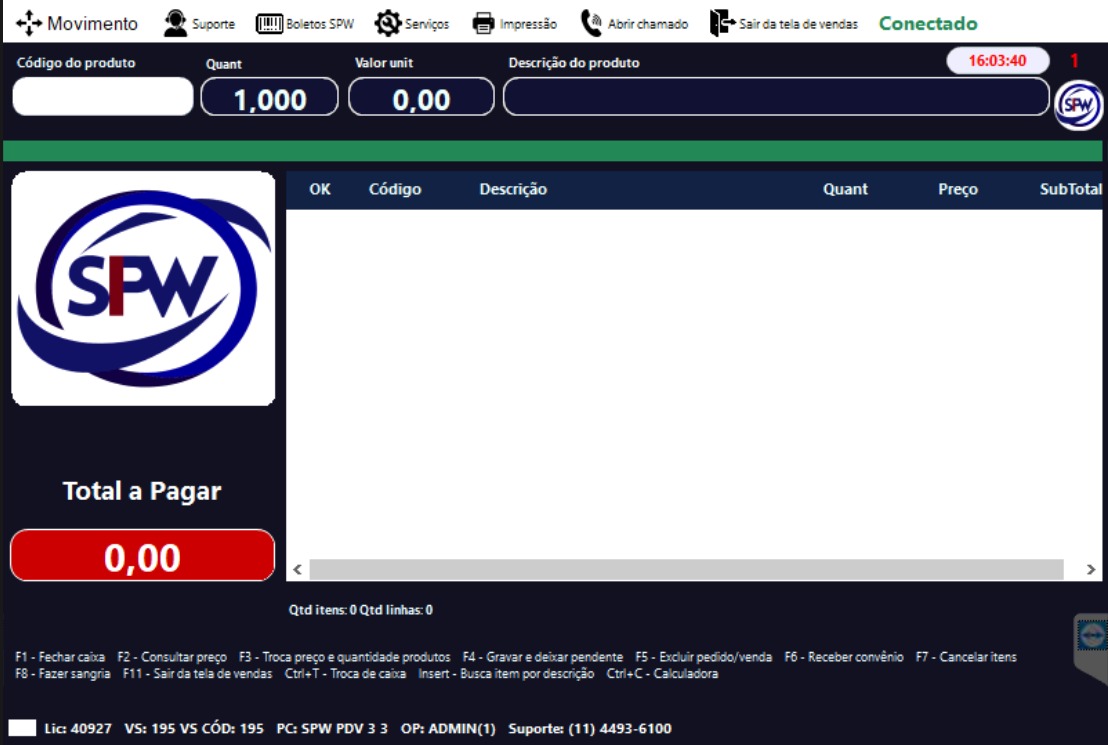Click the green status bar

pyautogui.click(x=553, y=151)
